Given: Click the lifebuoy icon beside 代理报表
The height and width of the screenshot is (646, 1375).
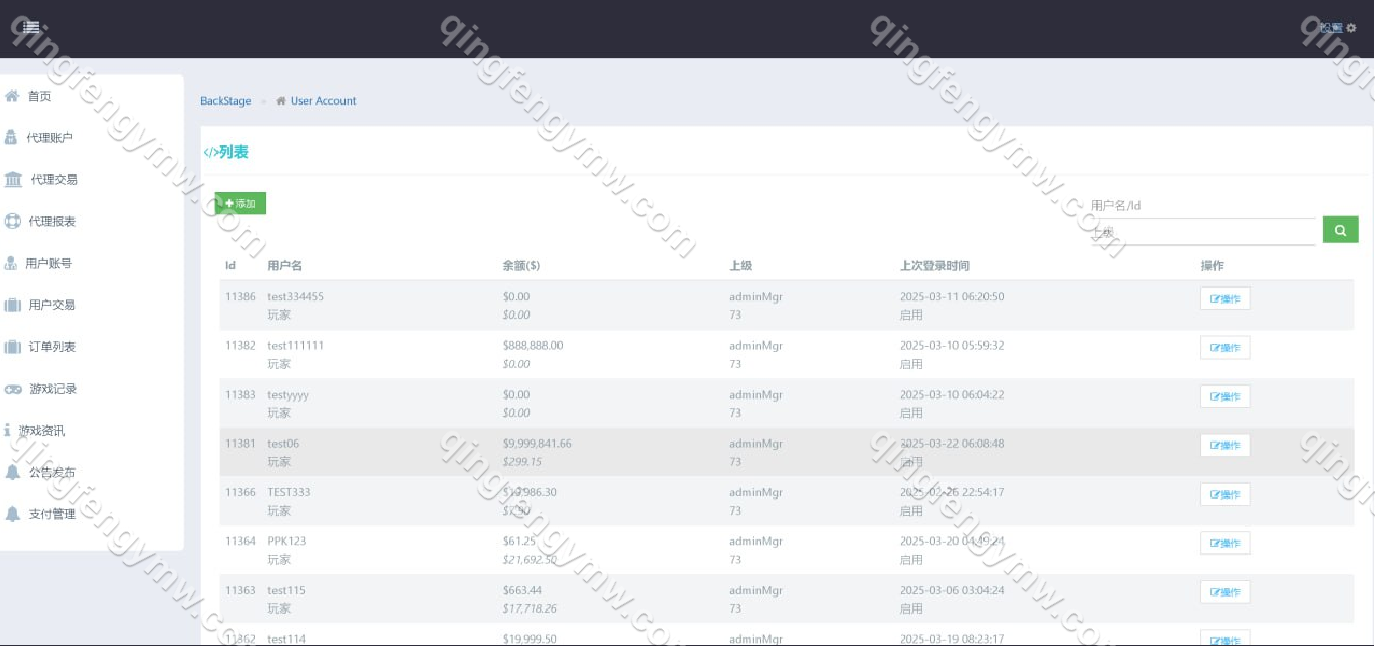Looking at the screenshot, I should [12, 221].
